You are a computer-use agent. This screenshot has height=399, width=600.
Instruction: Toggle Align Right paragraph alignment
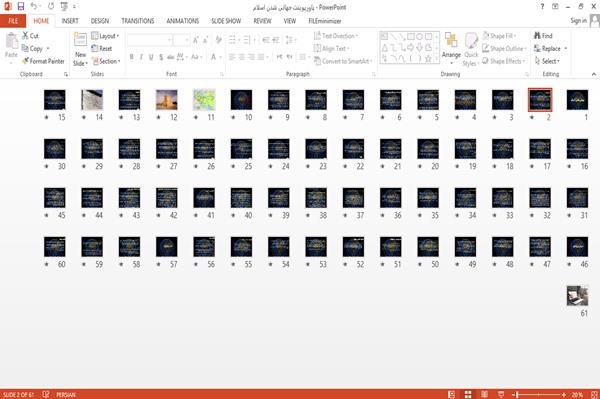[x=251, y=57]
